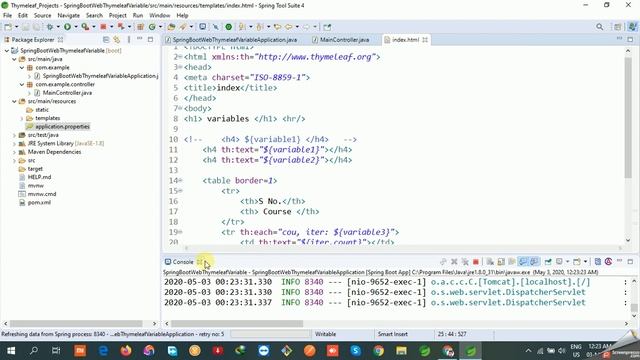This screenshot has height=360, width=640.
Task: Click the Windows Start button
Action: coord(11,351)
